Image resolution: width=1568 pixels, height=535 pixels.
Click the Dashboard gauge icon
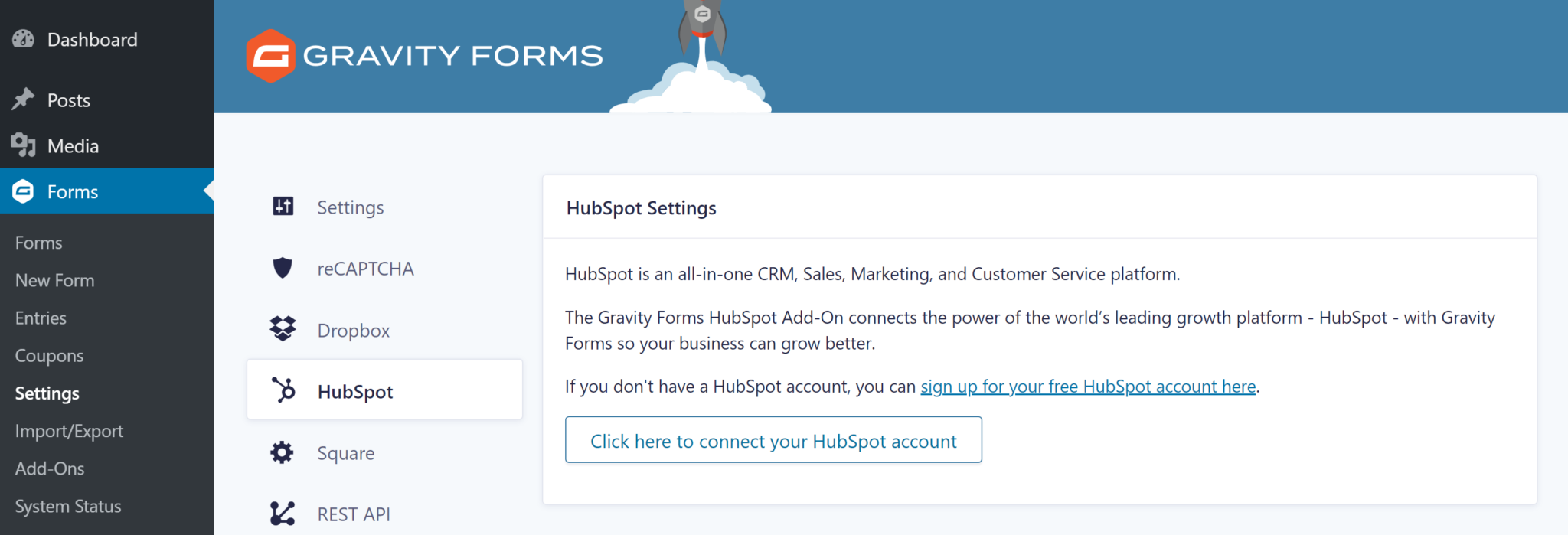(24, 39)
